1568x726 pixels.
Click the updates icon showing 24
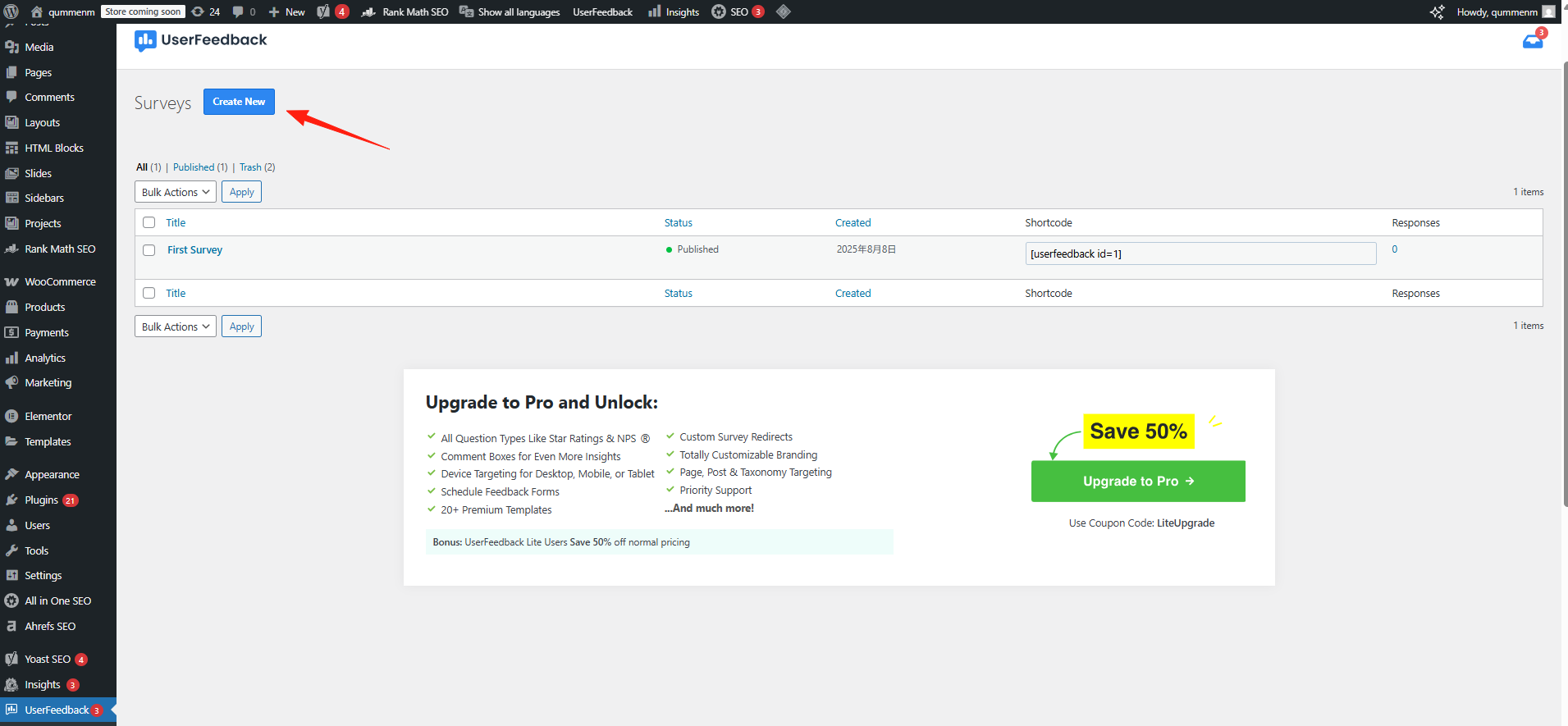205,11
